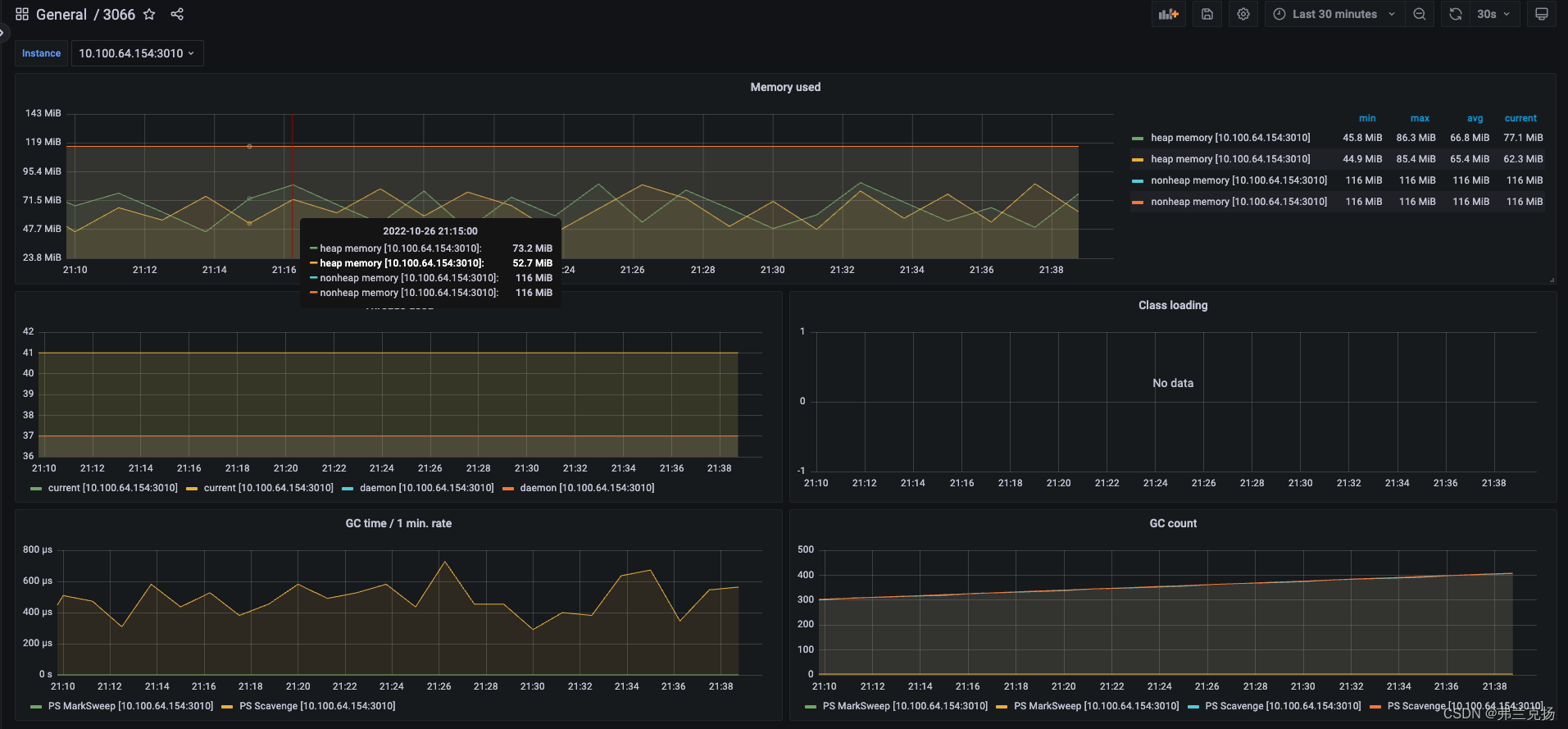1568x729 pixels.
Task: Expand the collapsed left side menu arrow
Action: [x=3, y=33]
